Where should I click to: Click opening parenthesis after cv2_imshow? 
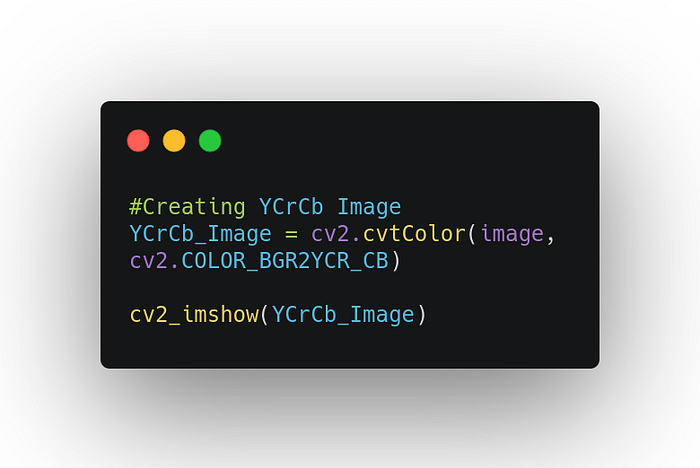(x=265, y=315)
